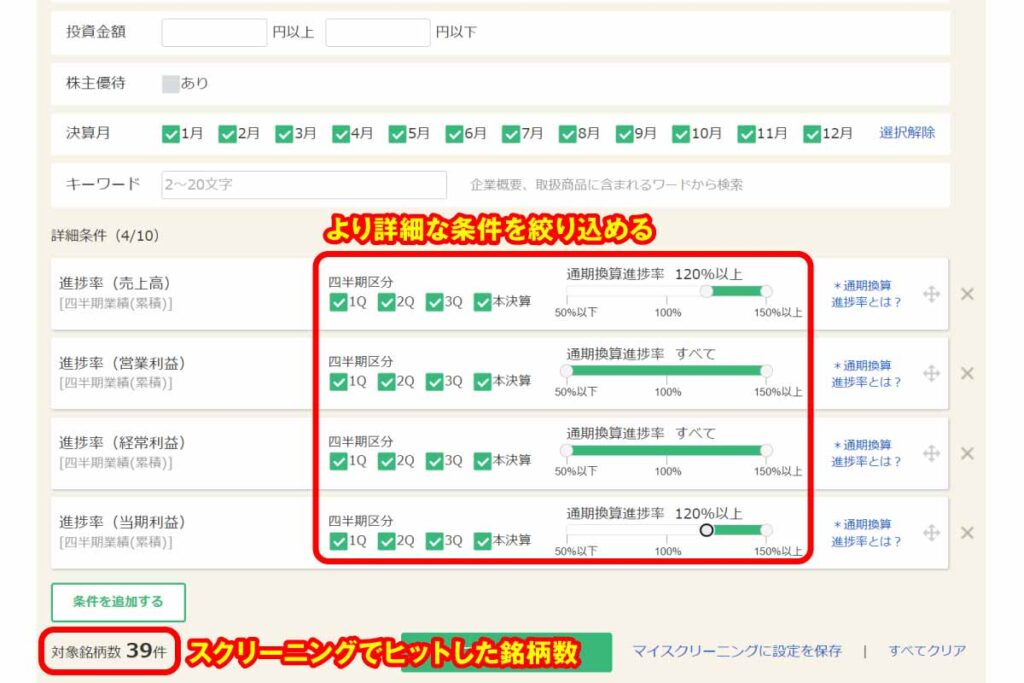The height and width of the screenshot is (683, 1024).
Task: Remove the 進捗率（当期利益） condition
Action: [x=967, y=533]
